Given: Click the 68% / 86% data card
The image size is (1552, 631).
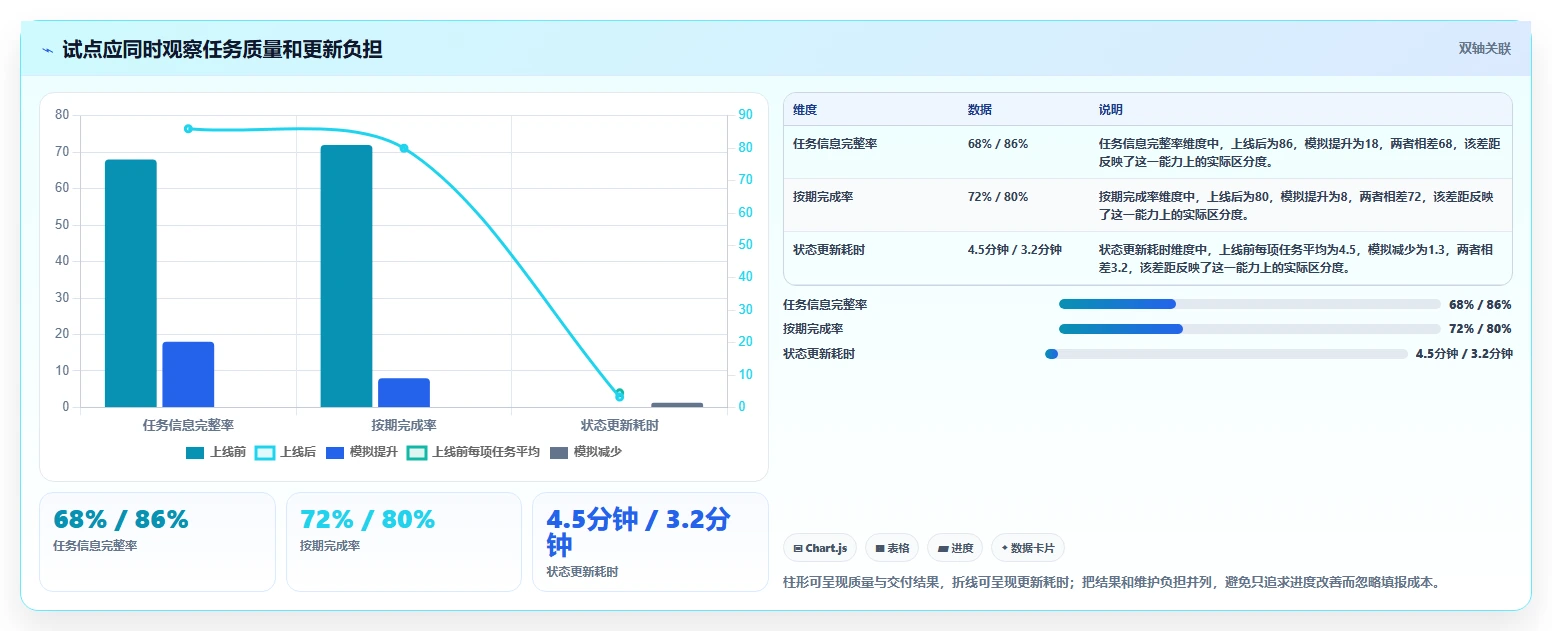Looking at the screenshot, I should (157, 541).
